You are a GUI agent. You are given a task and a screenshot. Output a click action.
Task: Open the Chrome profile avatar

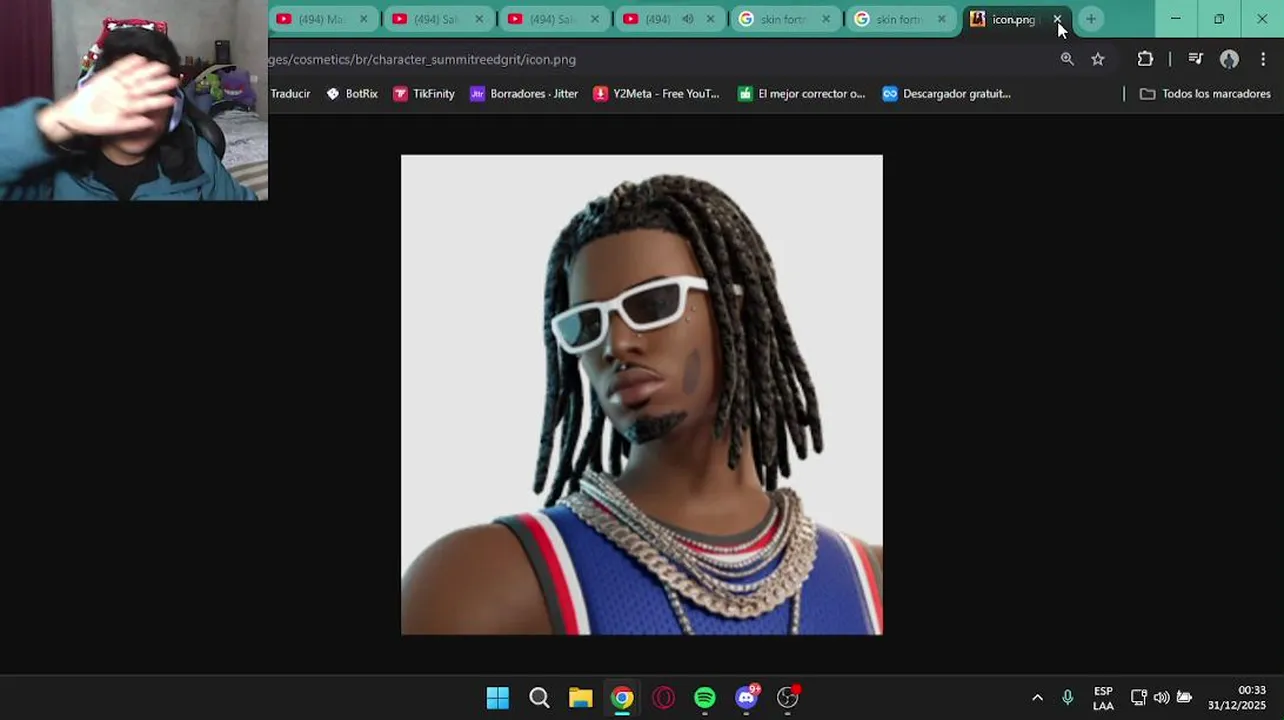pos(1229,59)
